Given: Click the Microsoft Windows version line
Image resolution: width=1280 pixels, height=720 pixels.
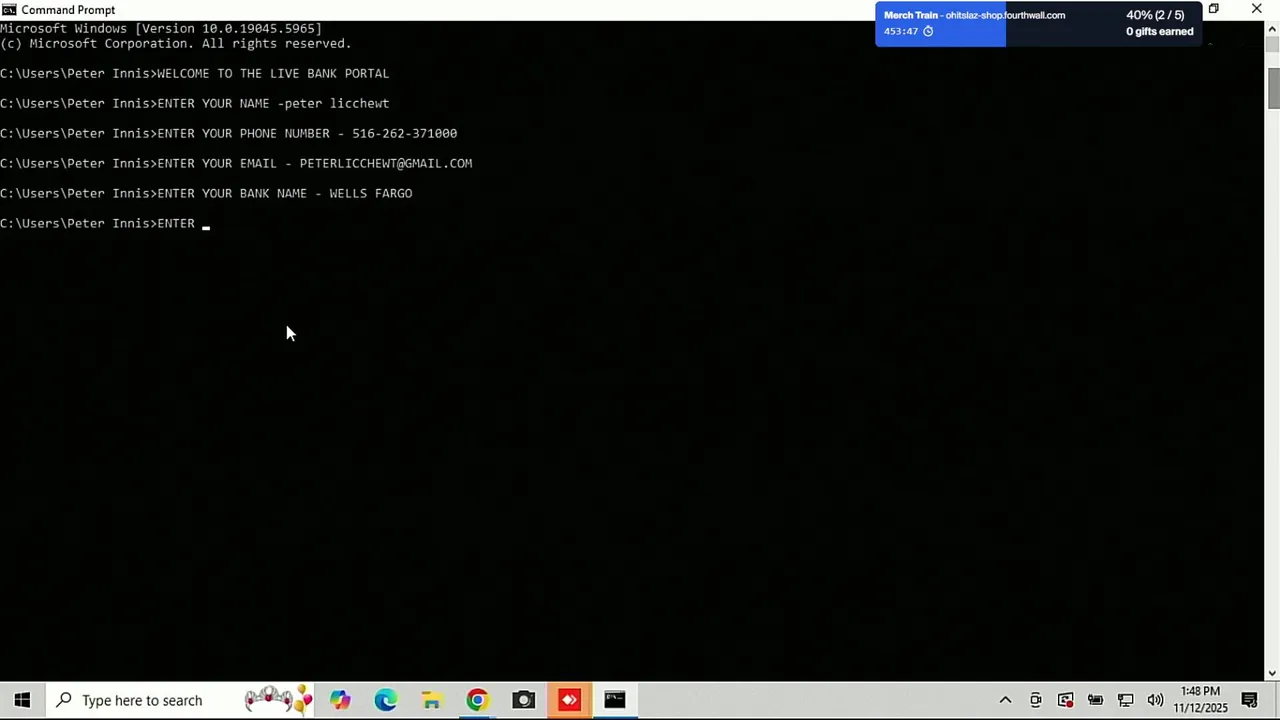Looking at the screenshot, I should [161, 29].
